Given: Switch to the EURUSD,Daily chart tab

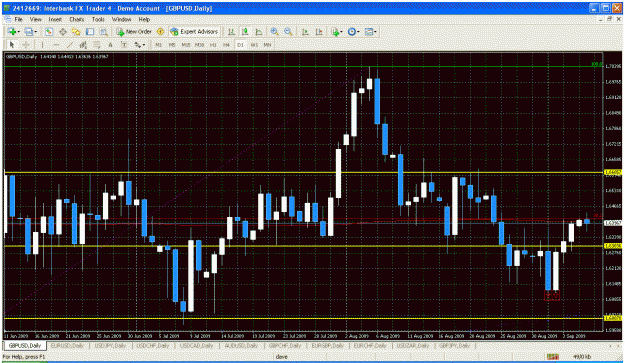Looking at the screenshot, I should tap(68, 346).
